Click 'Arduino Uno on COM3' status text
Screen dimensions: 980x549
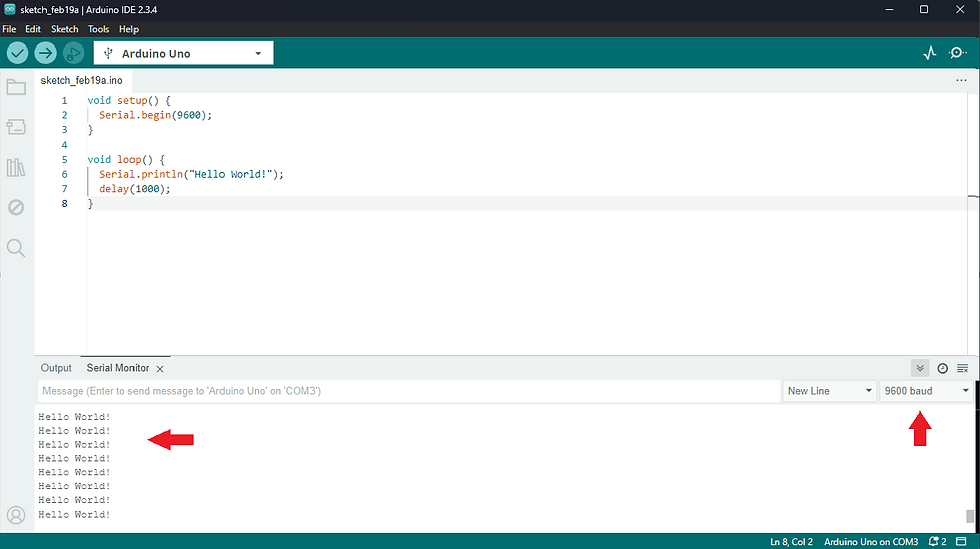coord(871,541)
